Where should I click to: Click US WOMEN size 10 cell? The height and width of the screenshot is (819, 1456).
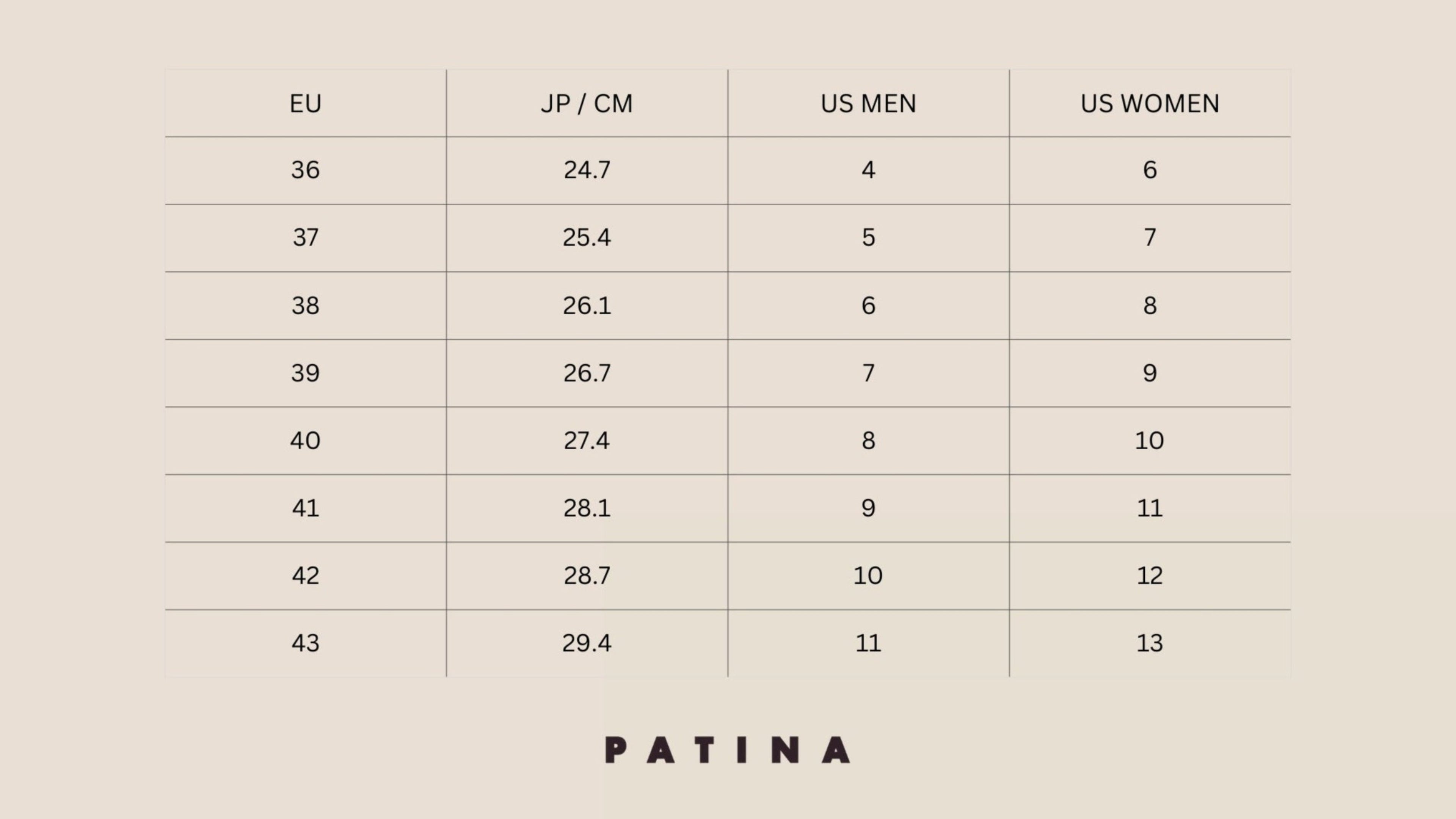[x=1150, y=440]
